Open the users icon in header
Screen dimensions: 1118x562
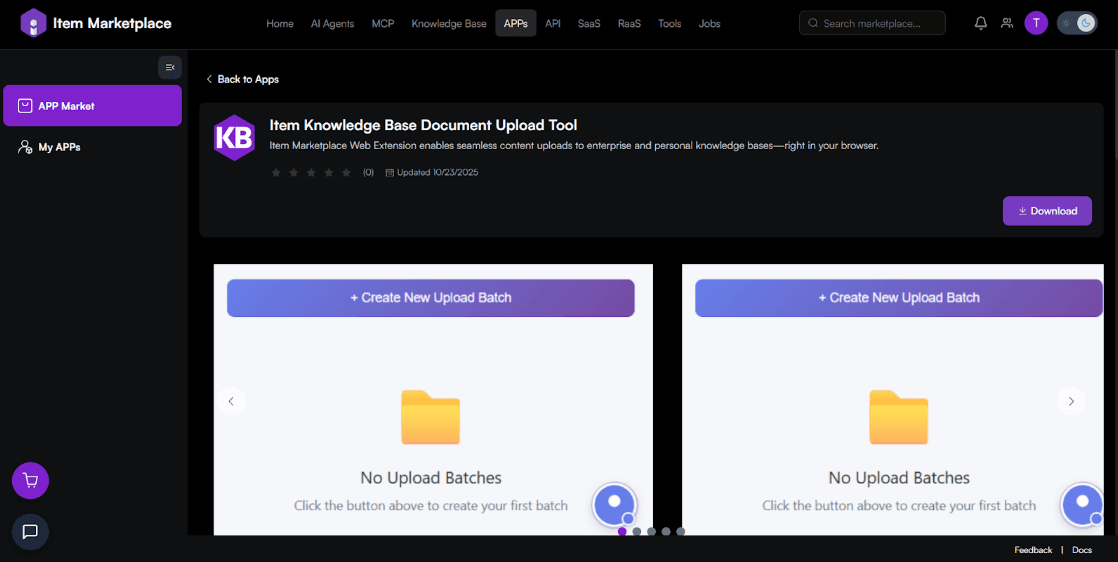[x=1007, y=23]
